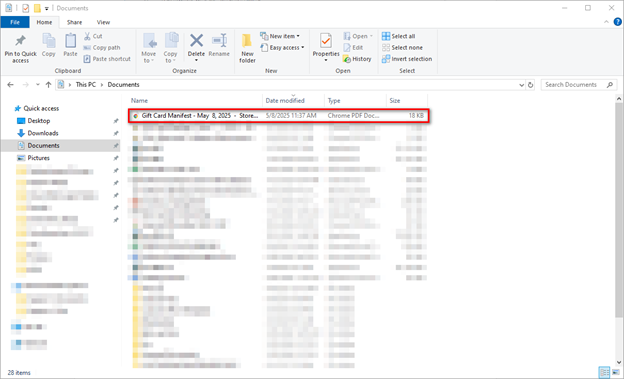Select the Gift Card Manifest PDF file
Screen dimensions: 624x379
click(x=279, y=115)
